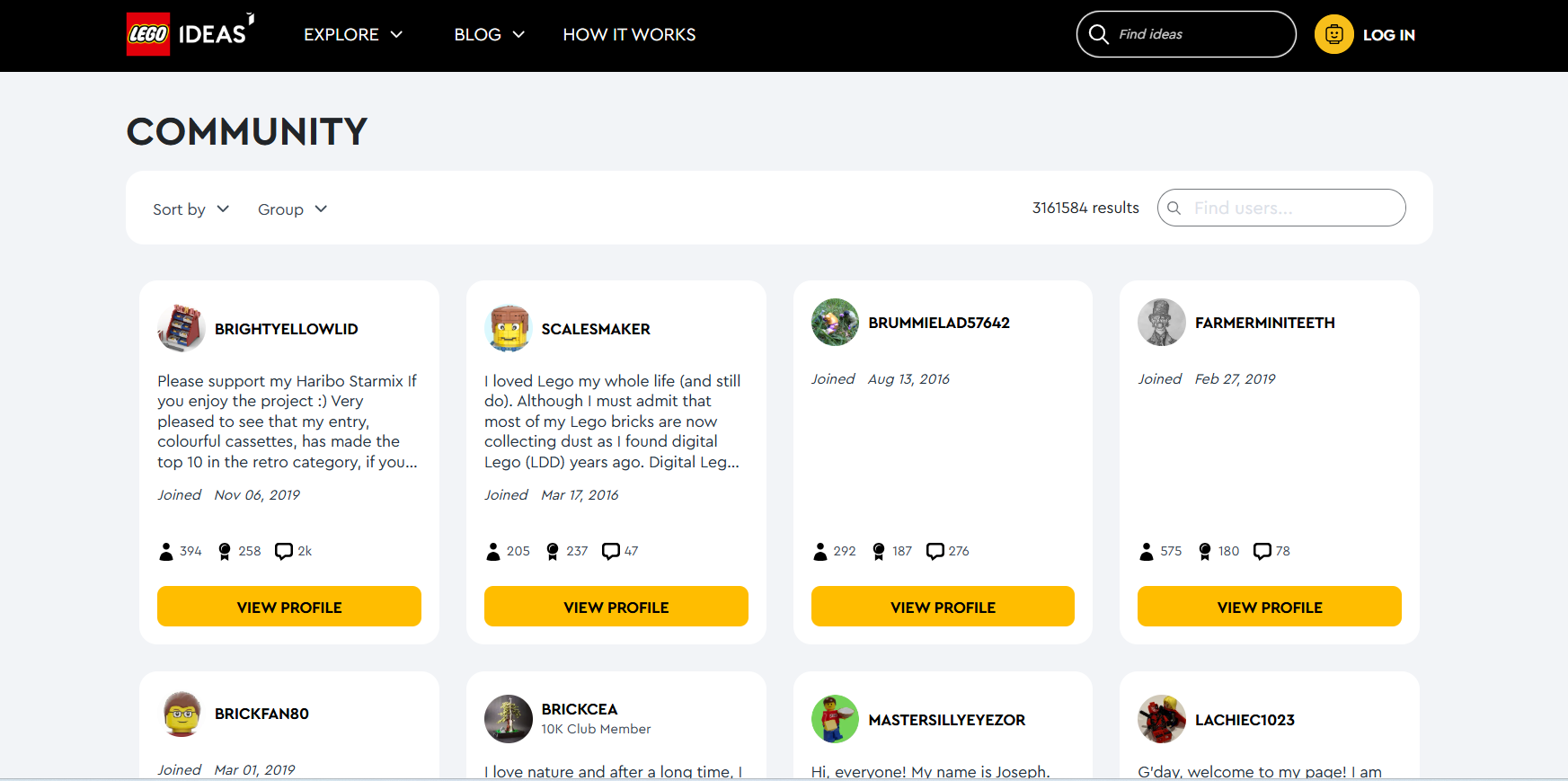The image size is (1568, 781).
Task: Open BRICKCEA's avatar image
Action: point(509,718)
